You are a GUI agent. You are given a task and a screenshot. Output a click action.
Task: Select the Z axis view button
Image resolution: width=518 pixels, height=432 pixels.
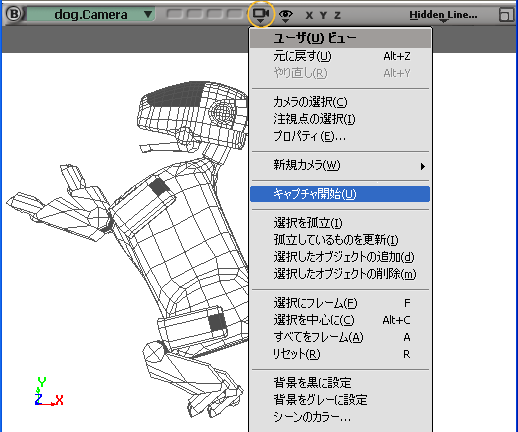click(337, 15)
